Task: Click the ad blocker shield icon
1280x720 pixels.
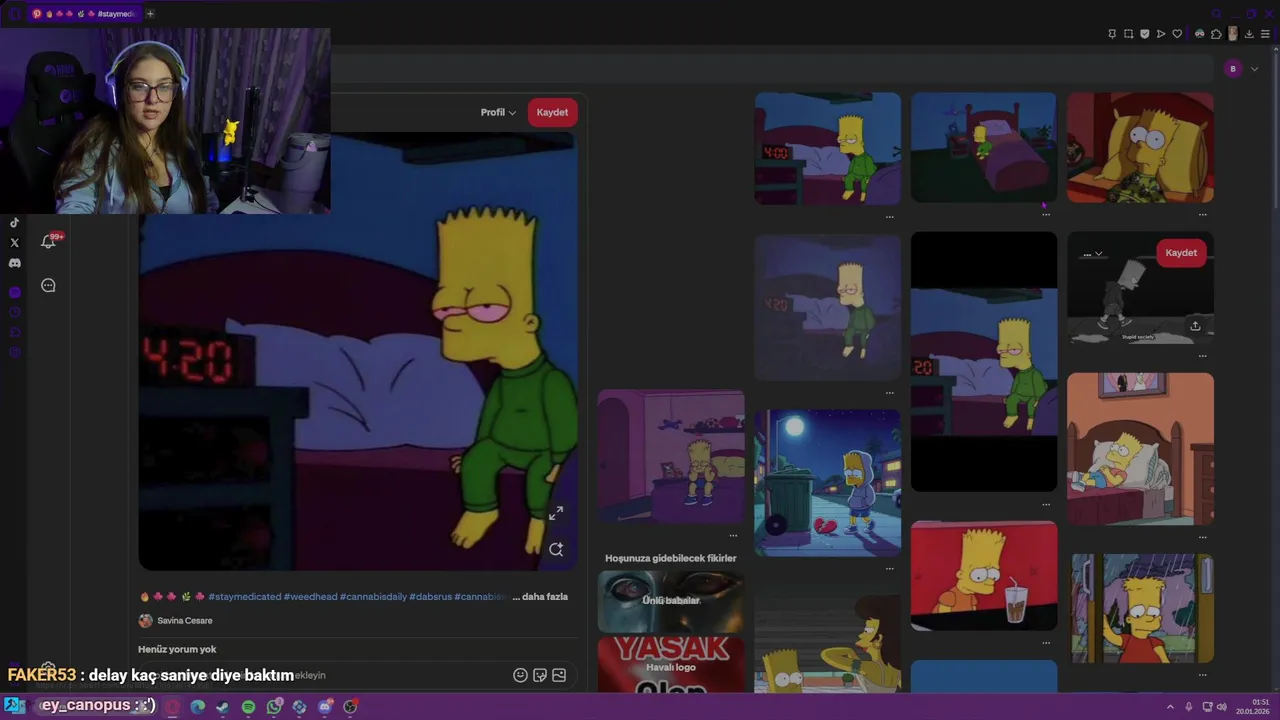Action: click(1145, 34)
